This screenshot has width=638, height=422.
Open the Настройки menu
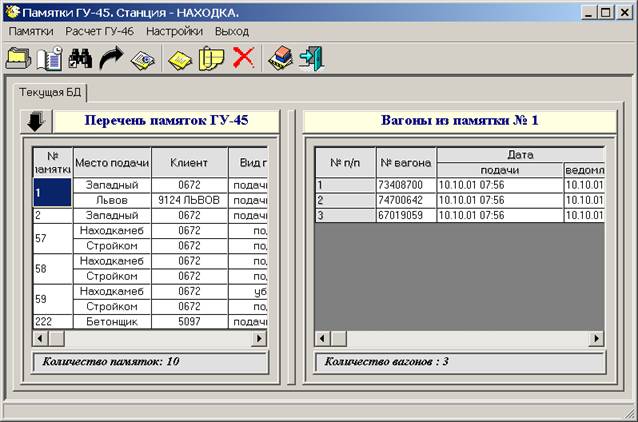click(174, 31)
